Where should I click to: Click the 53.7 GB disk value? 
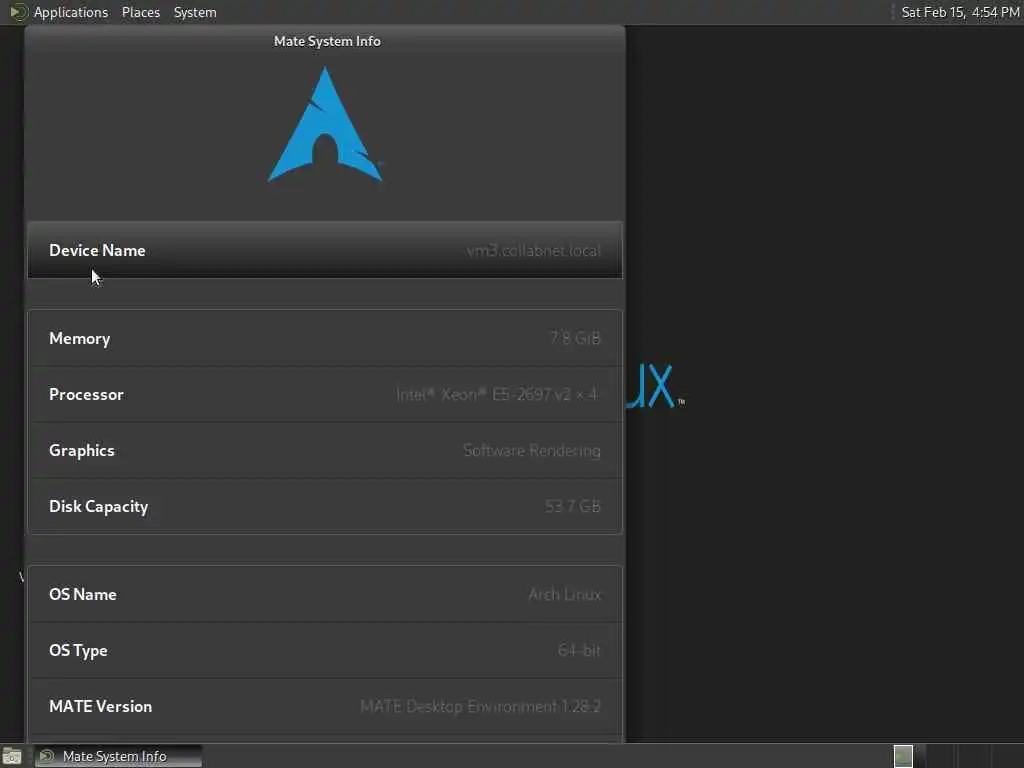[573, 506]
